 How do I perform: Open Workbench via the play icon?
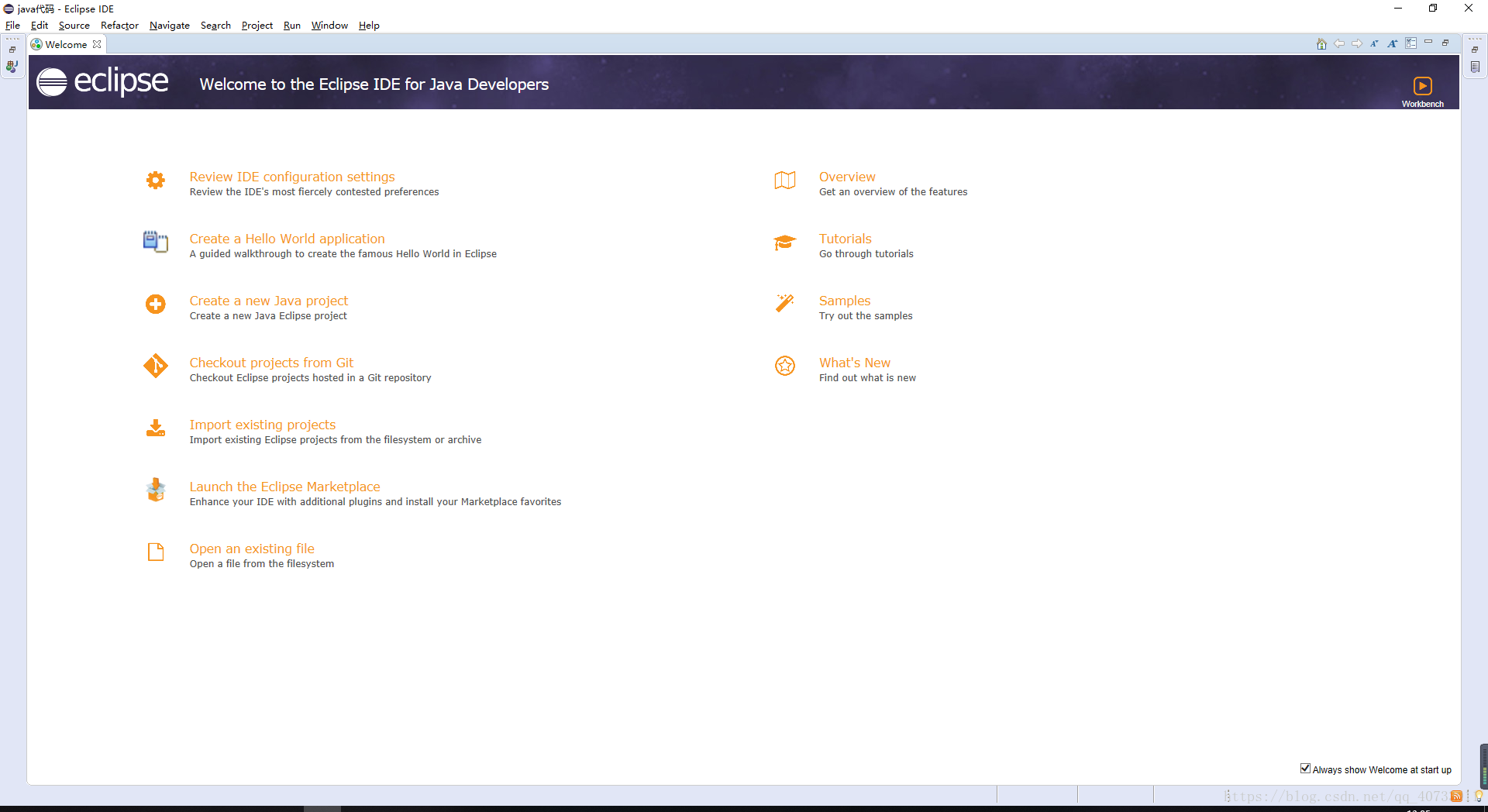click(x=1423, y=85)
